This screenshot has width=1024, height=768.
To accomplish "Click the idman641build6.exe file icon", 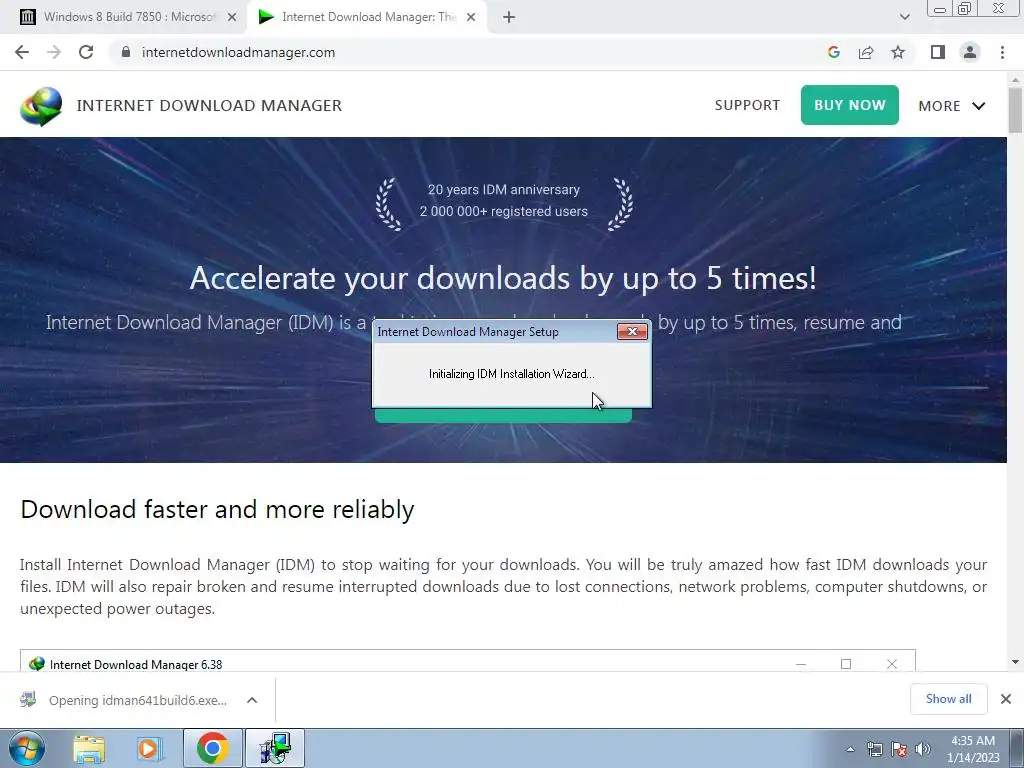I will (x=28, y=700).
